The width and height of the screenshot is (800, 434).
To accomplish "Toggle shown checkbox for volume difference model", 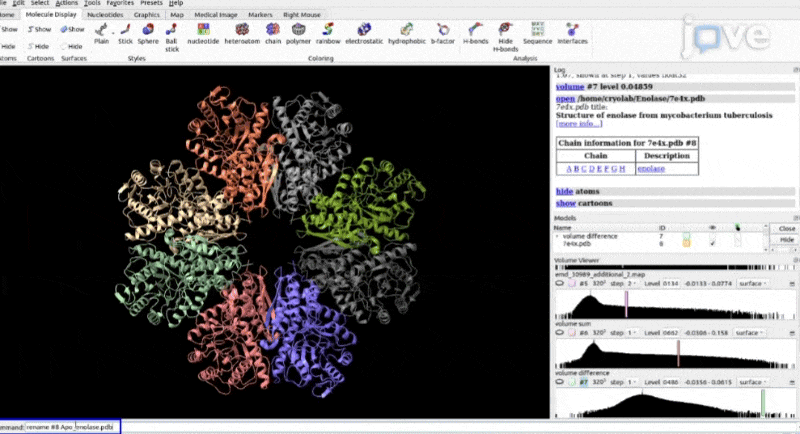I will tap(712, 236).
